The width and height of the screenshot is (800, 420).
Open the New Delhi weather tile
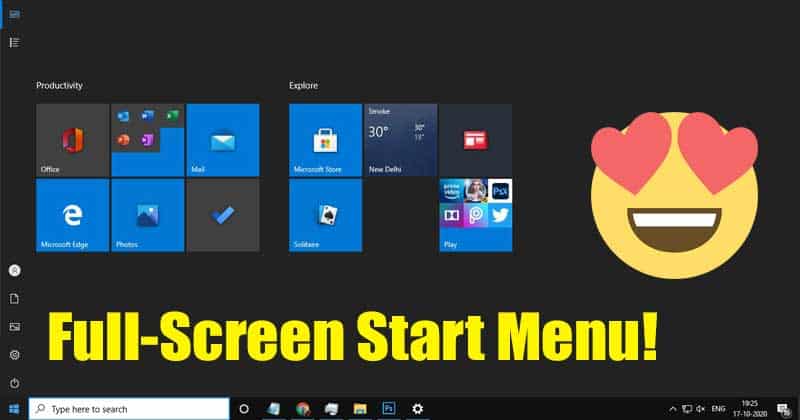(x=401, y=140)
